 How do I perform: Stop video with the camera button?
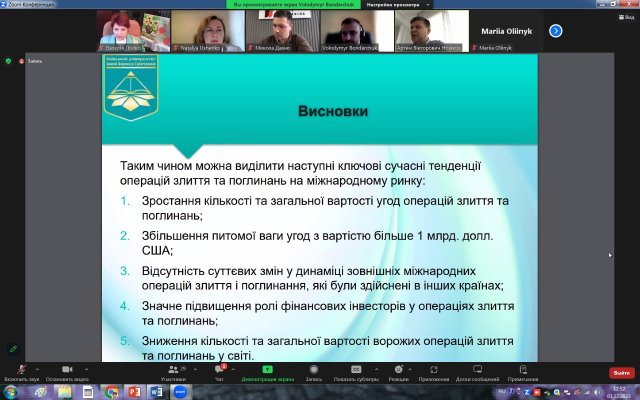67,369
